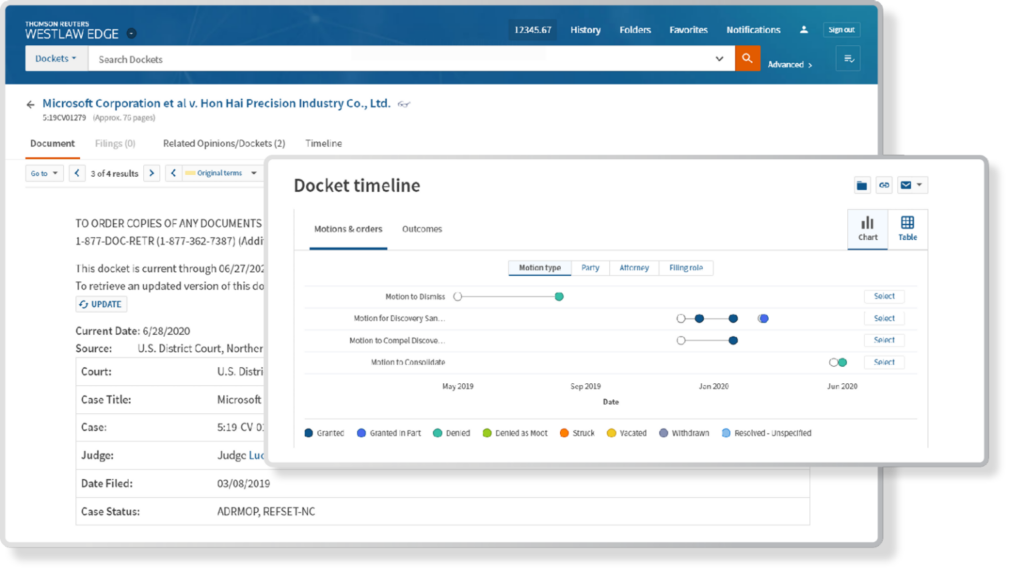1024x576 pixels.
Task: Open the Timeline tab
Action: coord(323,144)
